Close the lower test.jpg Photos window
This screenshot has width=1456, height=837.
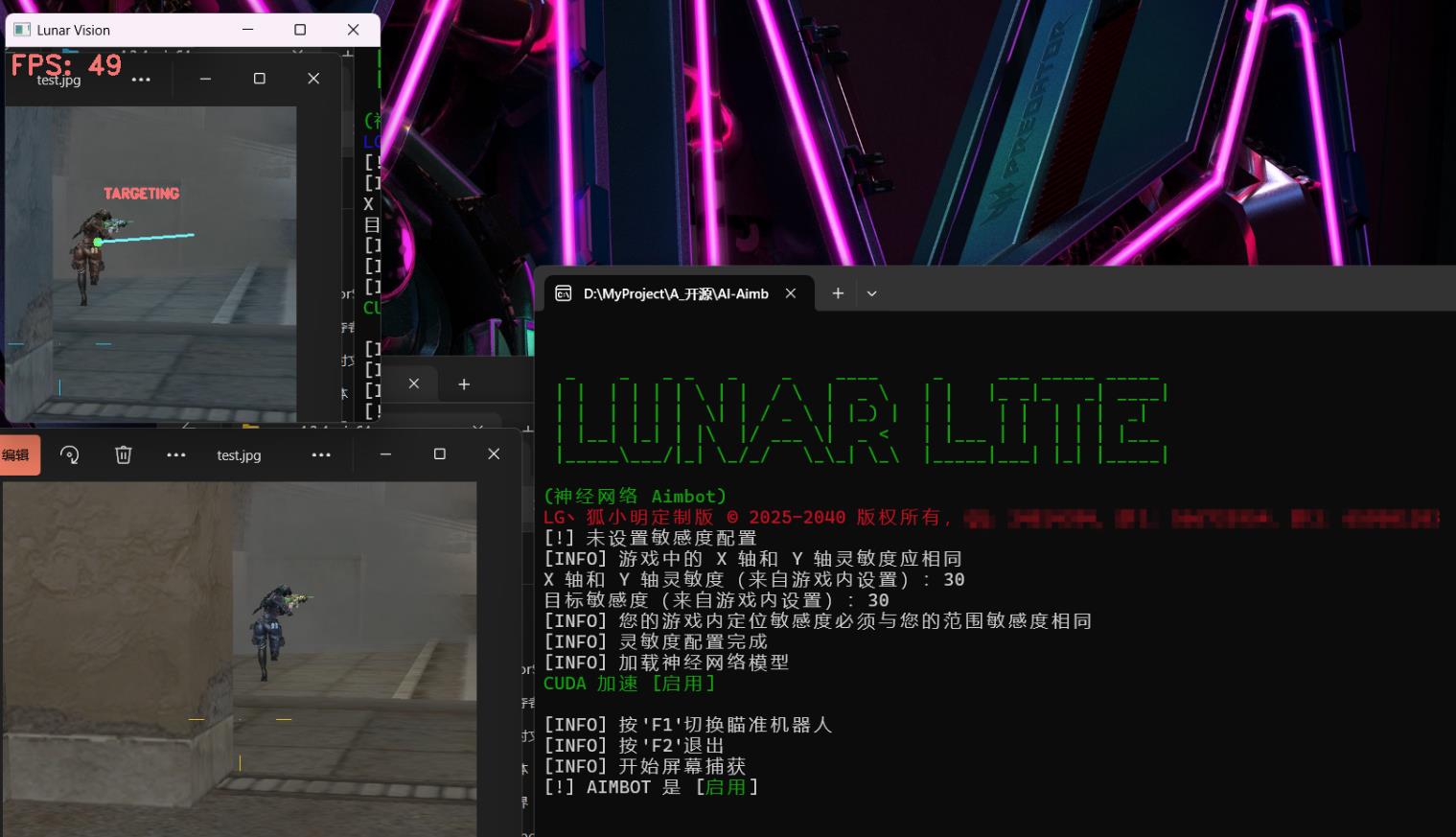pyautogui.click(x=494, y=453)
